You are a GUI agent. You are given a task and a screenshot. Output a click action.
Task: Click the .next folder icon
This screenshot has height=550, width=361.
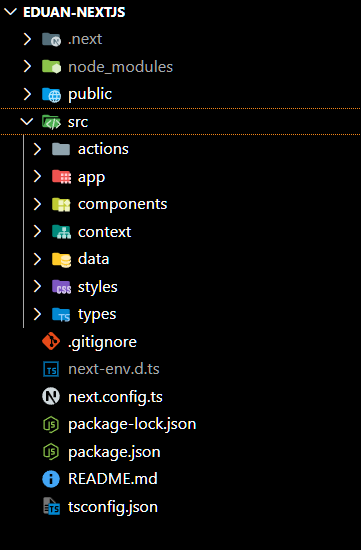click(x=51, y=39)
